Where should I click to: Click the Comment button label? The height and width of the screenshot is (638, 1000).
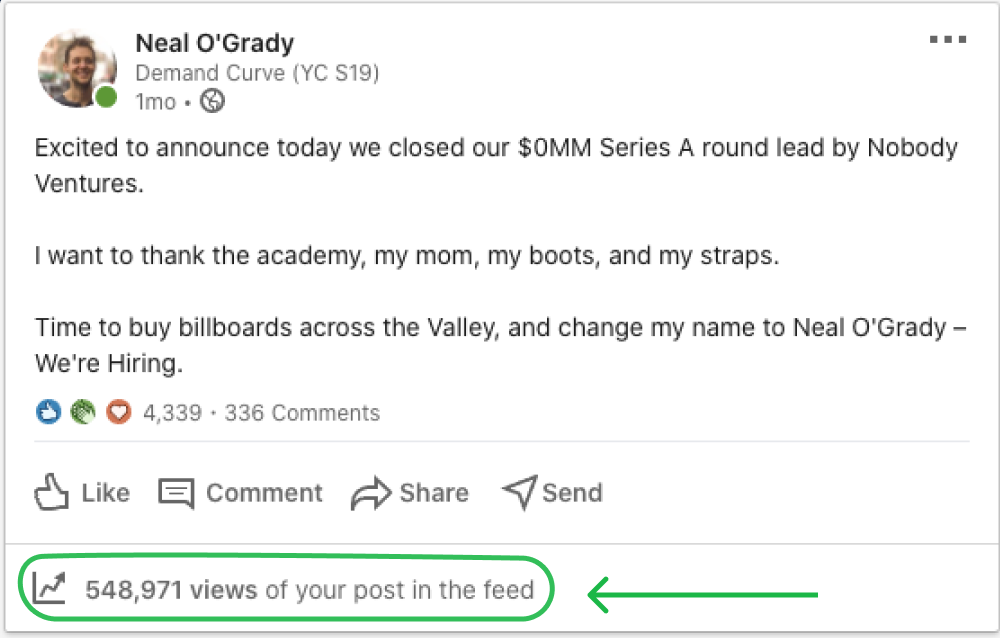click(264, 493)
